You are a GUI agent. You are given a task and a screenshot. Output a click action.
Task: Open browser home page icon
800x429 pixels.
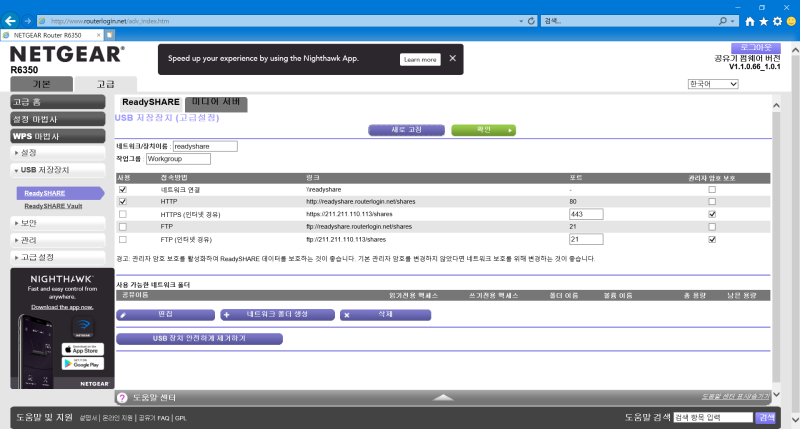(x=749, y=21)
